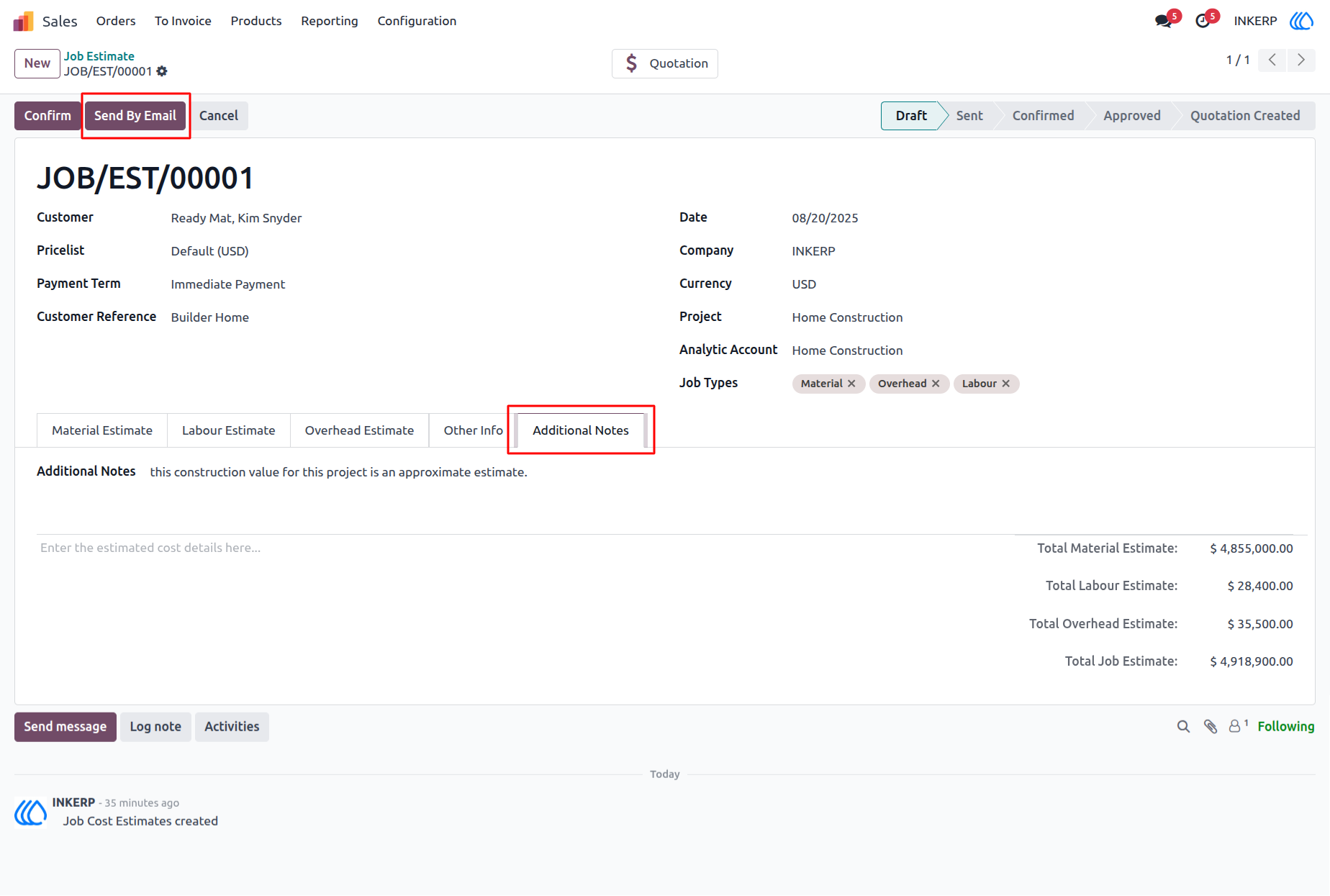Switch to the Material Estimate tab
Viewport: 1330px width, 896px height.
[x=102, y=430]
